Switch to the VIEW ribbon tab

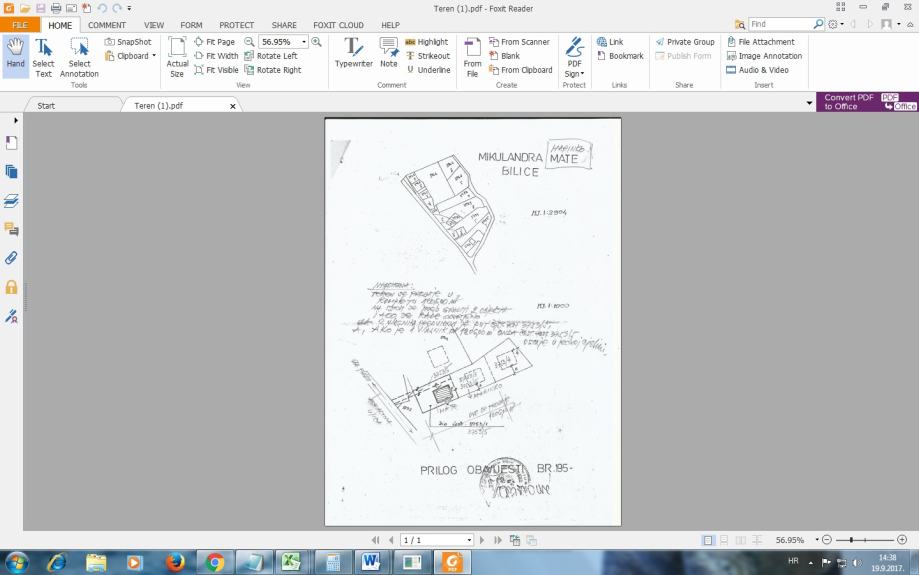coord(154,25)
